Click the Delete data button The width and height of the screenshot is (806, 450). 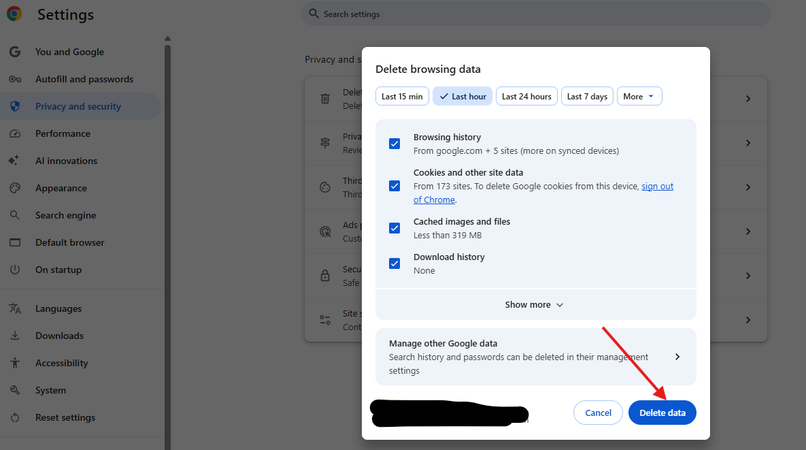click(x=662, y=412)
